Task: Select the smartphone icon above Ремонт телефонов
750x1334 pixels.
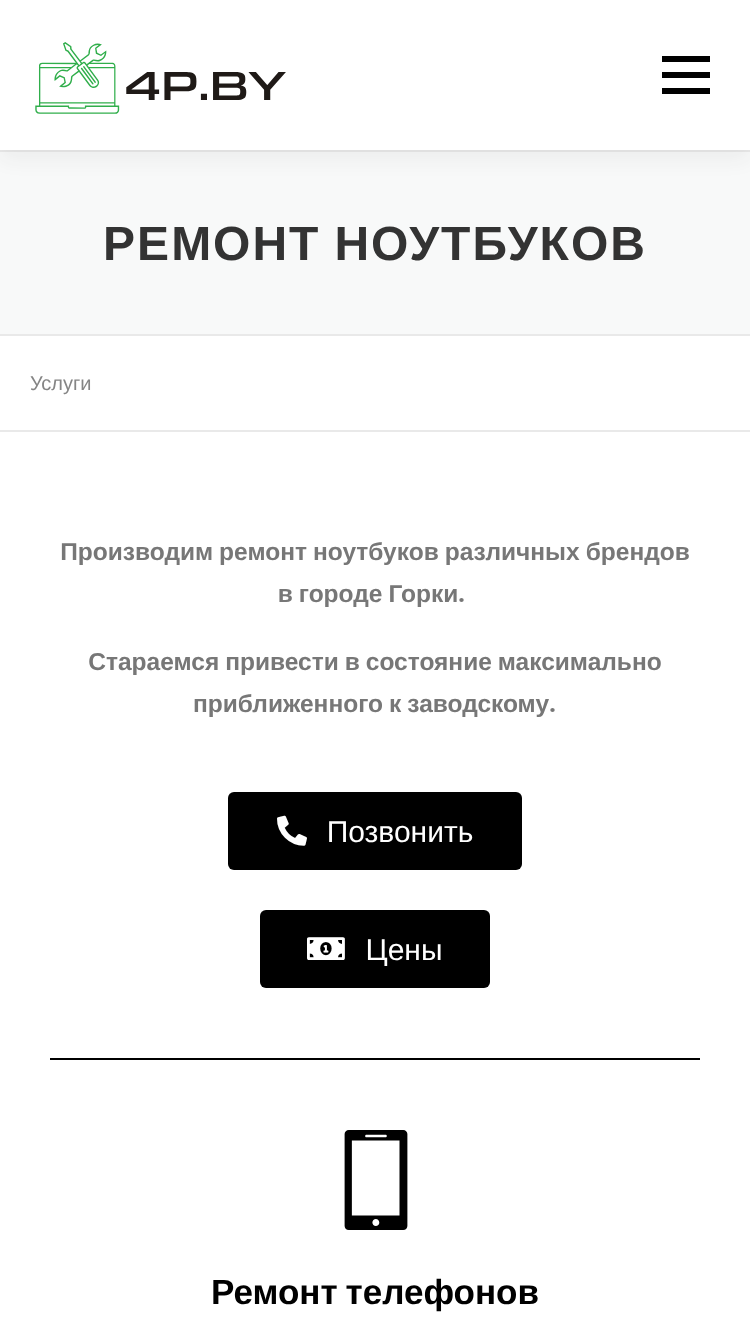Action: point(376,1180)
